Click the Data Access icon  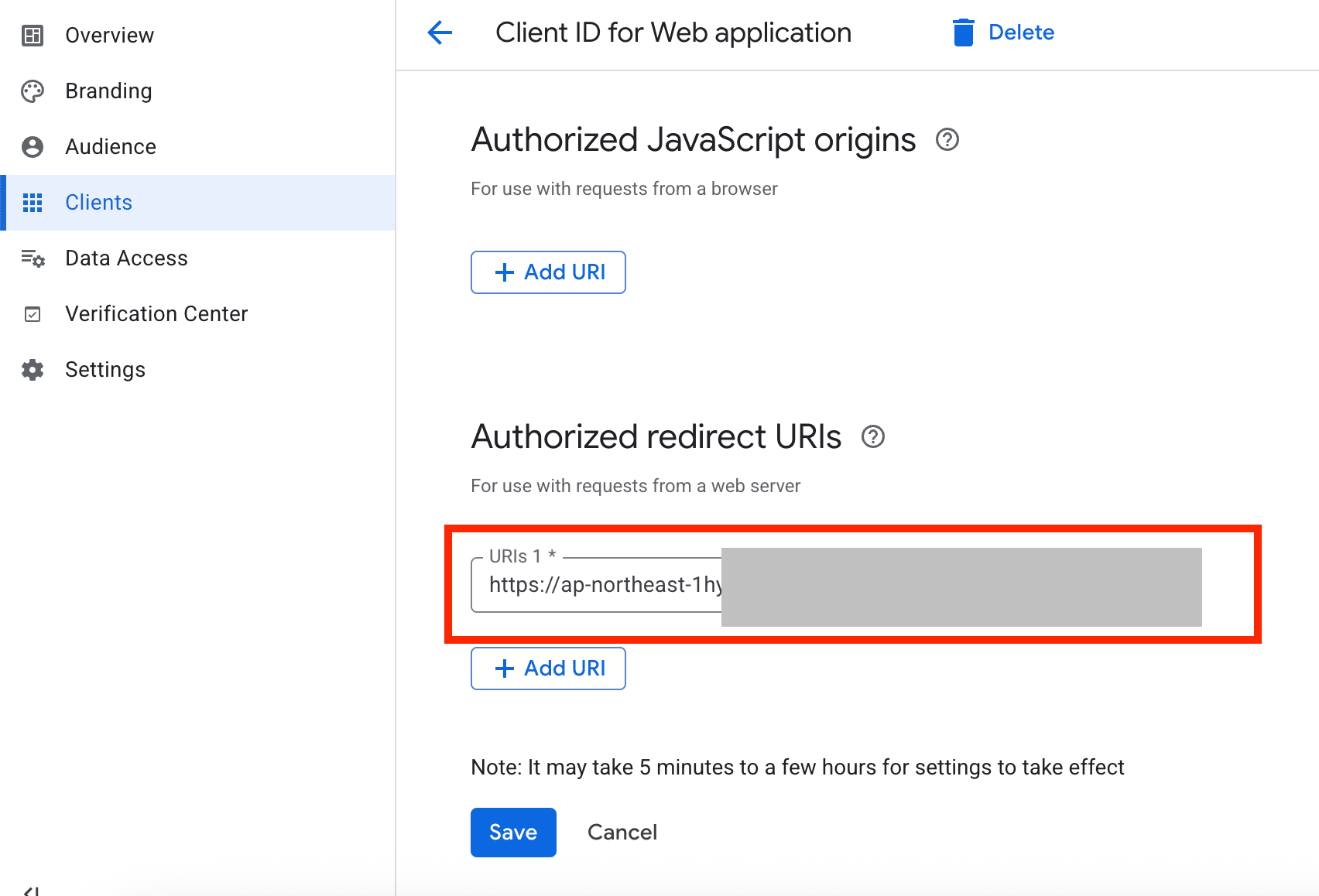(33, 258)
